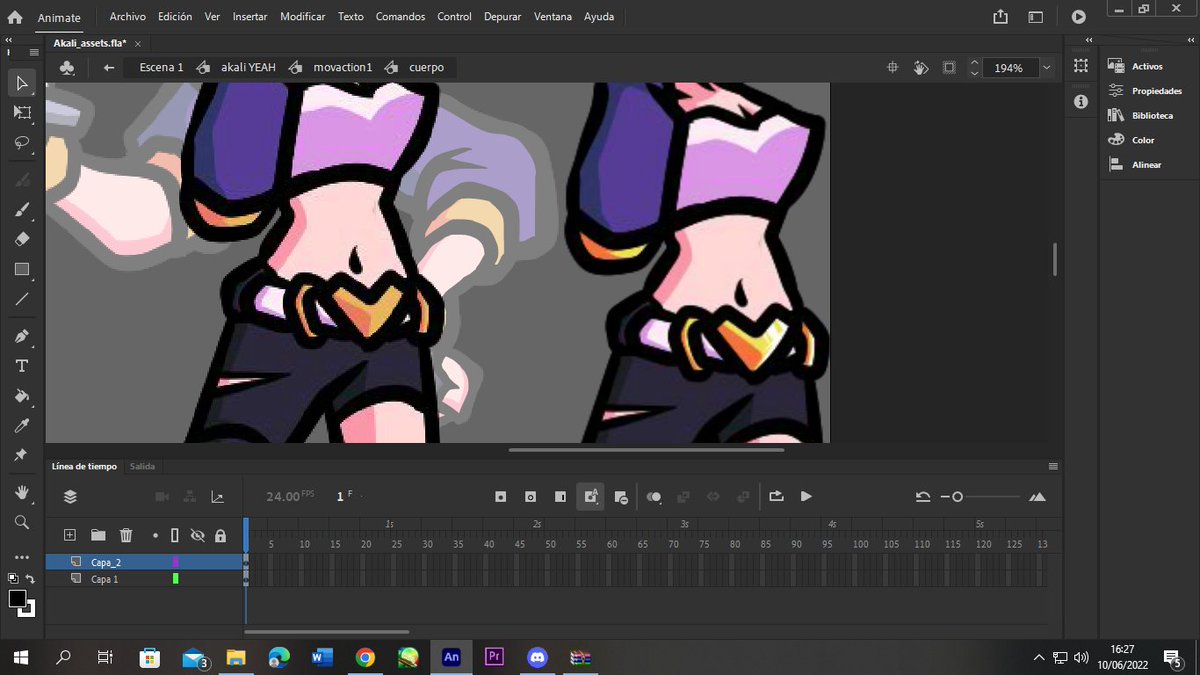Open the workspace switcher dropdown

(x=1036, y=17)
